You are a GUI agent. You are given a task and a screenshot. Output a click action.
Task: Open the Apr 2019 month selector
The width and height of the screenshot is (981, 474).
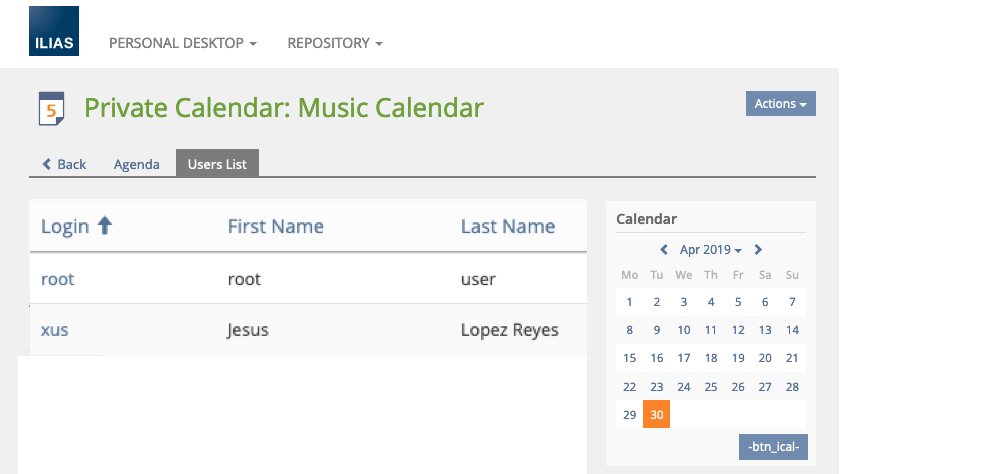[x=710, y=250]
